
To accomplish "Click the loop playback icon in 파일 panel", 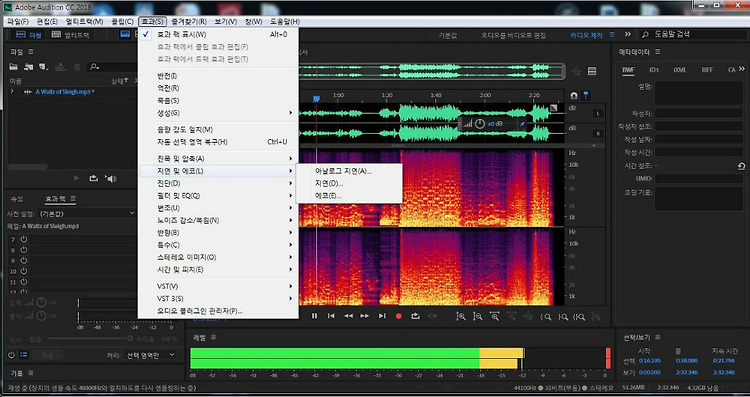I will click(x=93, y=178).
